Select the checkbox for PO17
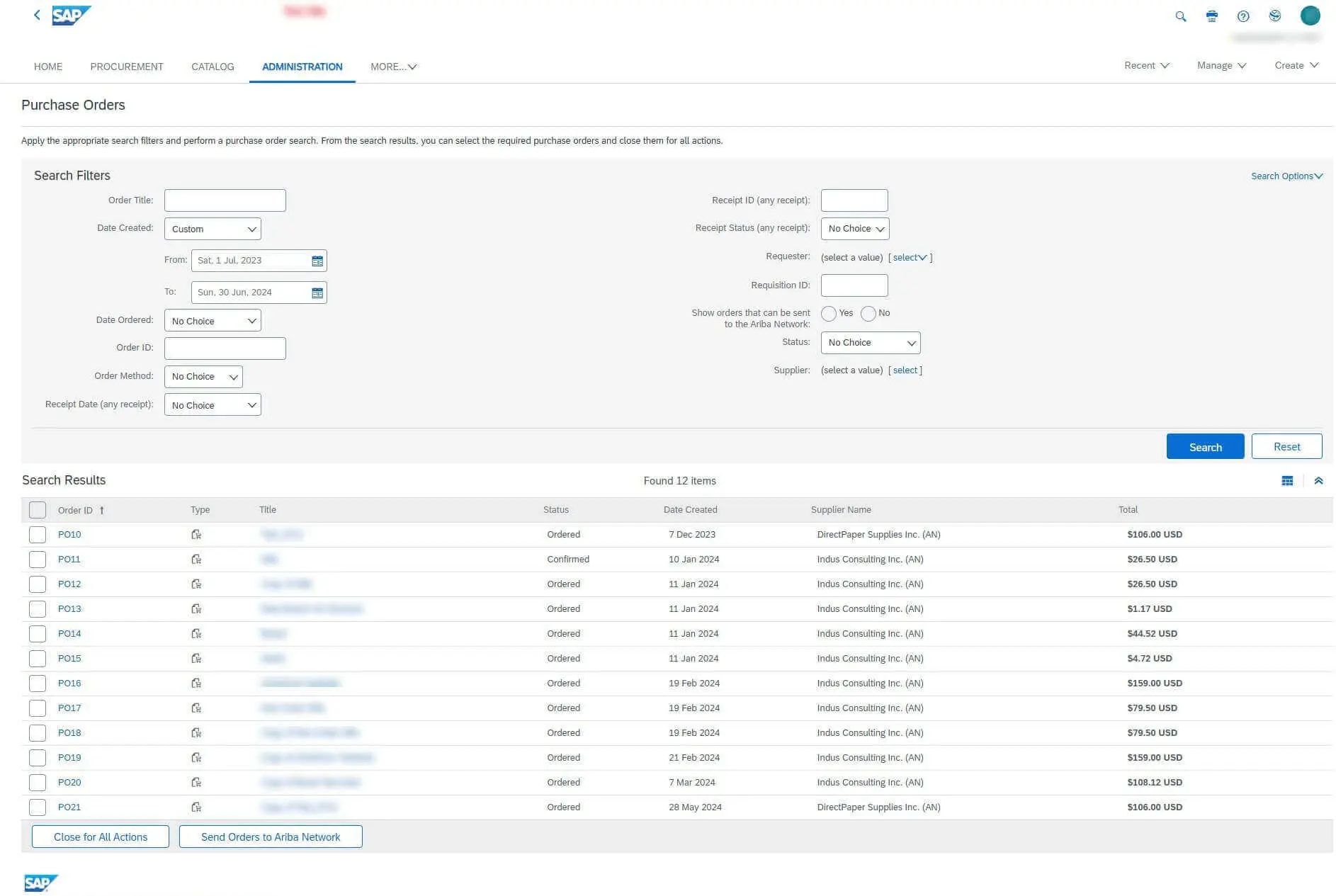 (38, 708)
